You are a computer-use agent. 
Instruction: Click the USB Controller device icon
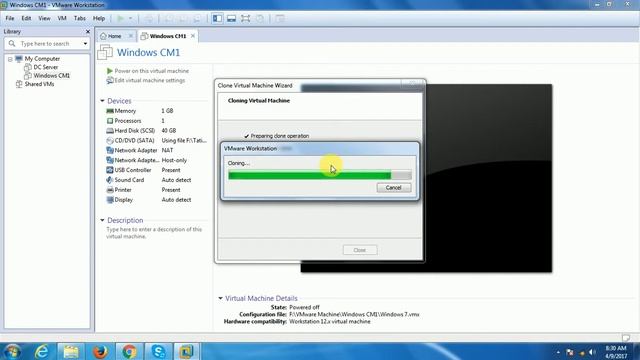click(110, 170)
